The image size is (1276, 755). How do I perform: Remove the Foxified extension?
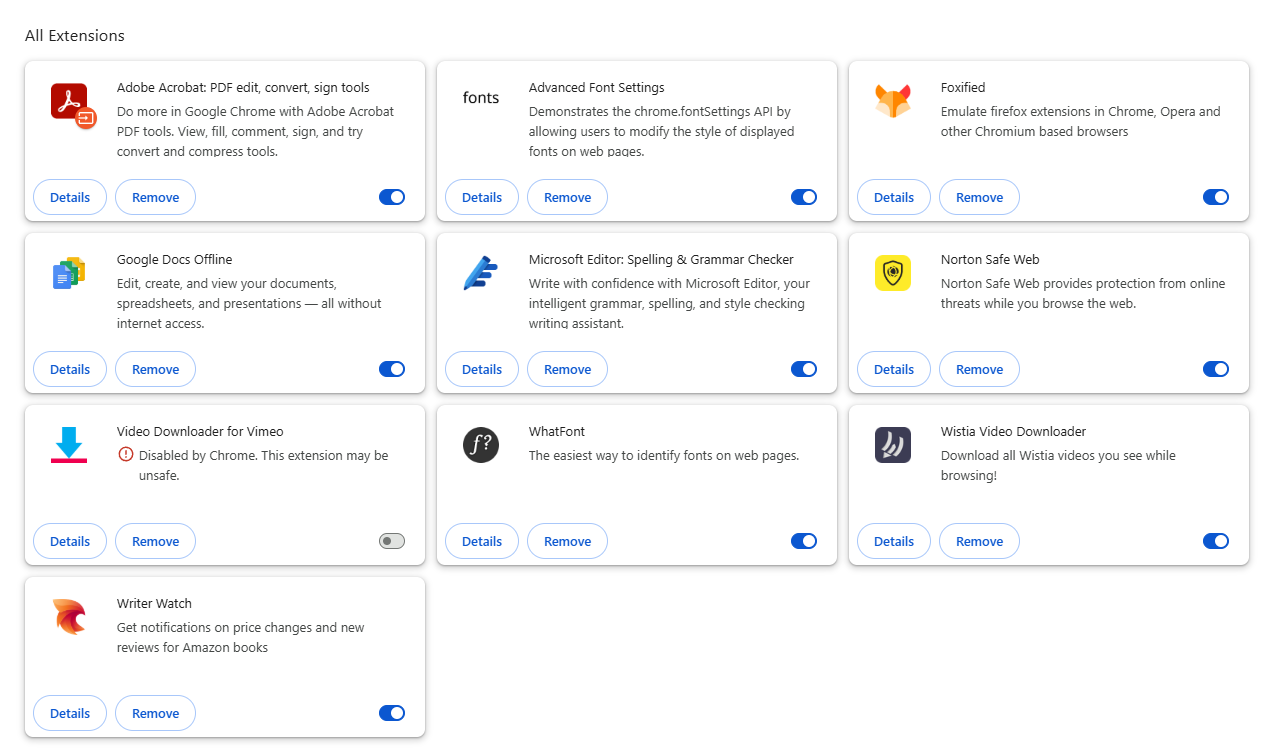(979, 197)
